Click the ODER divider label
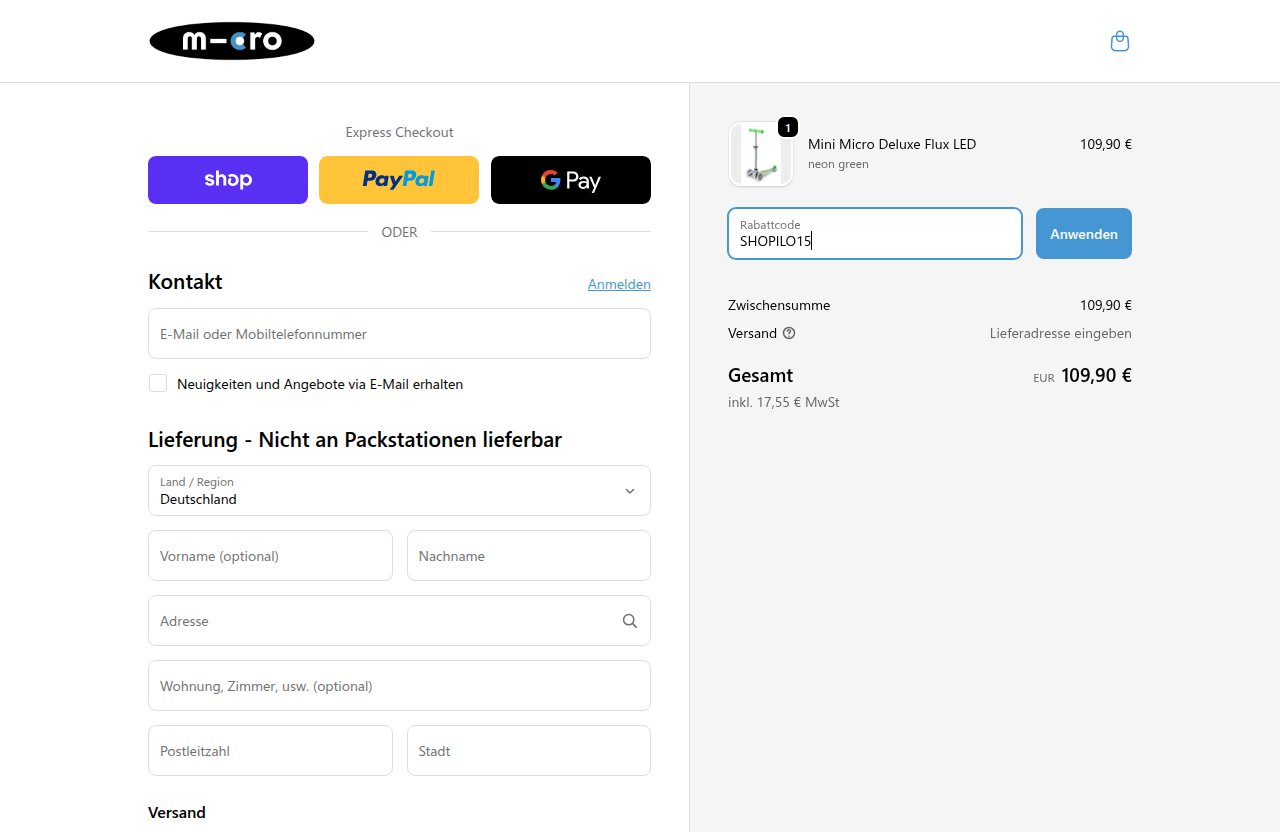The image size is (1280, 832). coord(399,232)
